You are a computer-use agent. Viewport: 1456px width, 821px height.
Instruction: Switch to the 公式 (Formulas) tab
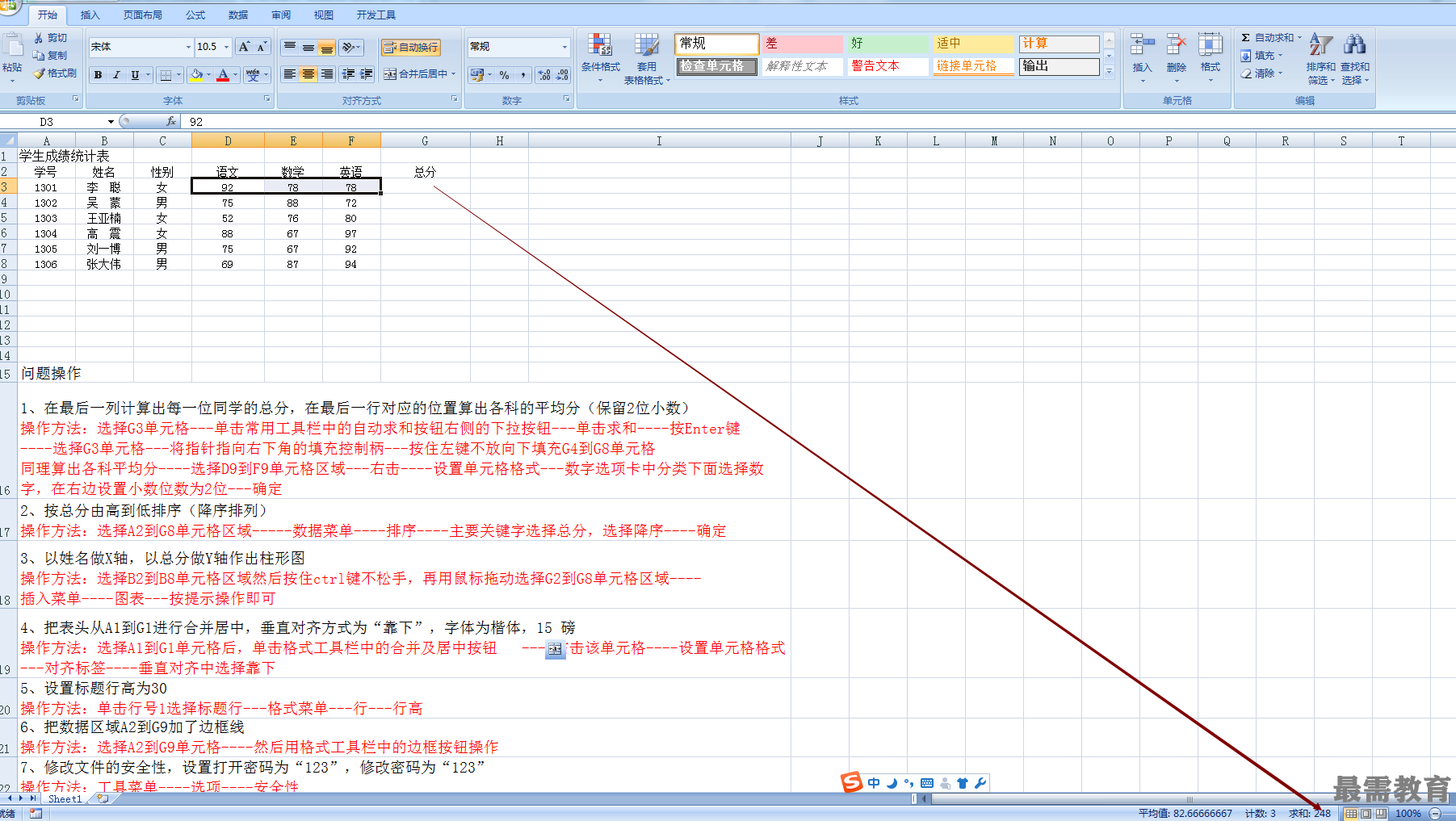[195, 15]
